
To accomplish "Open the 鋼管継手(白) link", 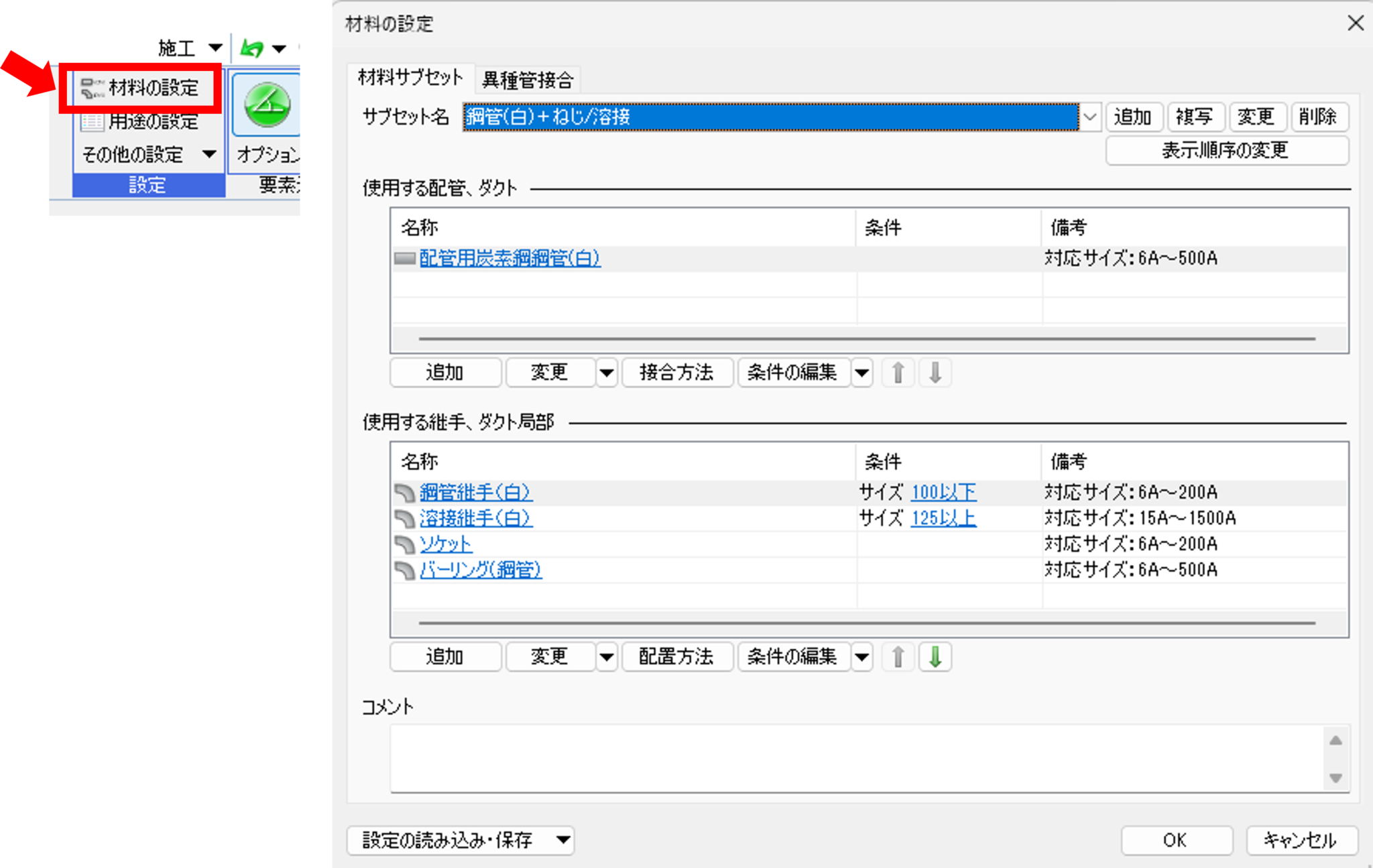I will tap(476, 493).
